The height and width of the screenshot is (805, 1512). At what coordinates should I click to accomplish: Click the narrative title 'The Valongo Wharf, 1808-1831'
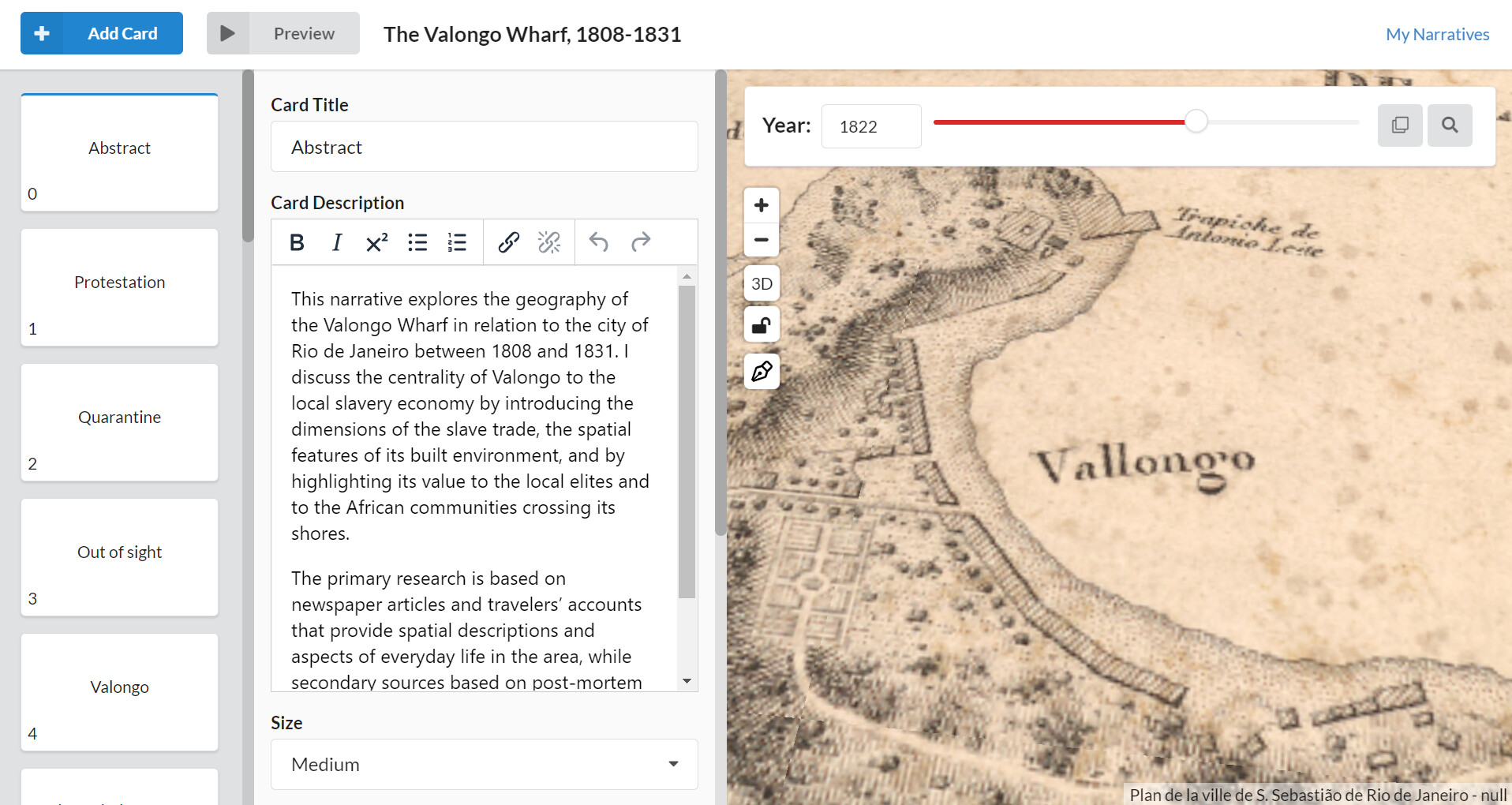(533, 34)
